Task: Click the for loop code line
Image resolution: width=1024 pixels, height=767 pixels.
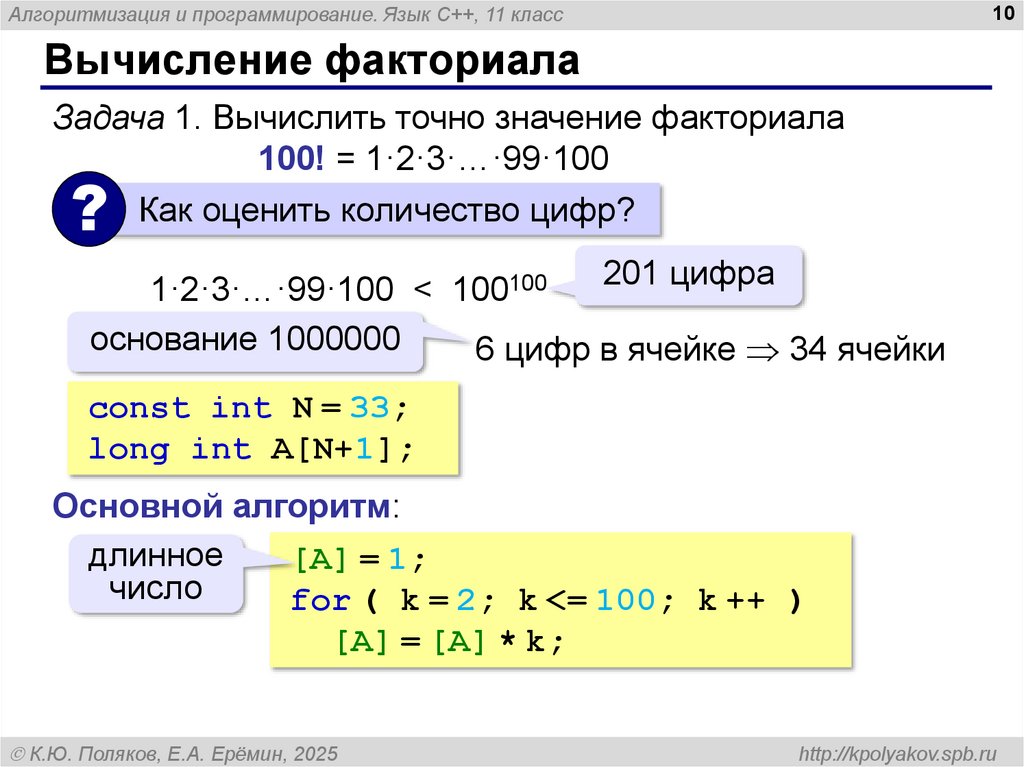Action: tap(546, 600)
